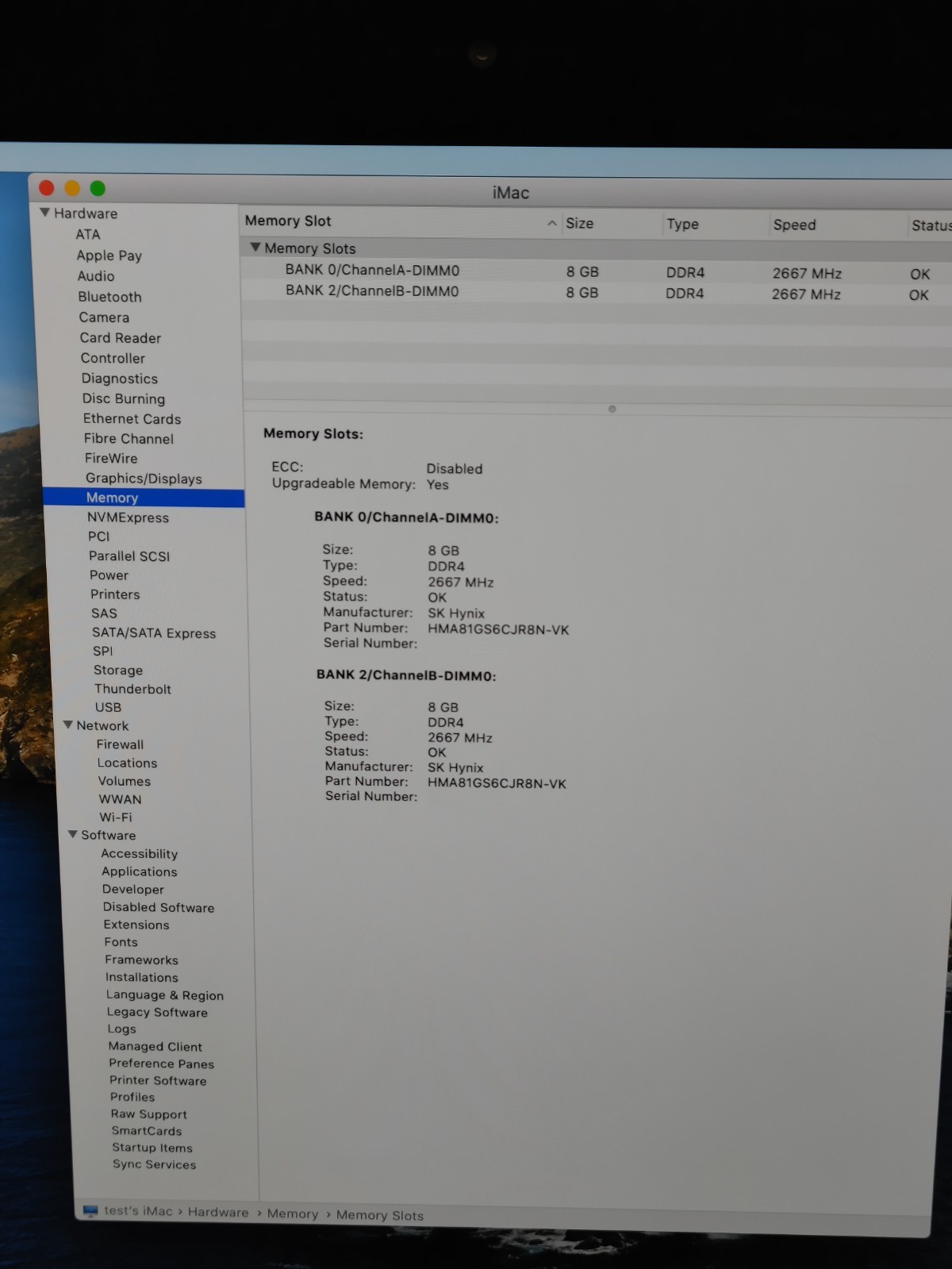Show Wi-Fi network information
Image resolution: width=952 pixels, height=1269 pixels.
(x=116, y=817)
